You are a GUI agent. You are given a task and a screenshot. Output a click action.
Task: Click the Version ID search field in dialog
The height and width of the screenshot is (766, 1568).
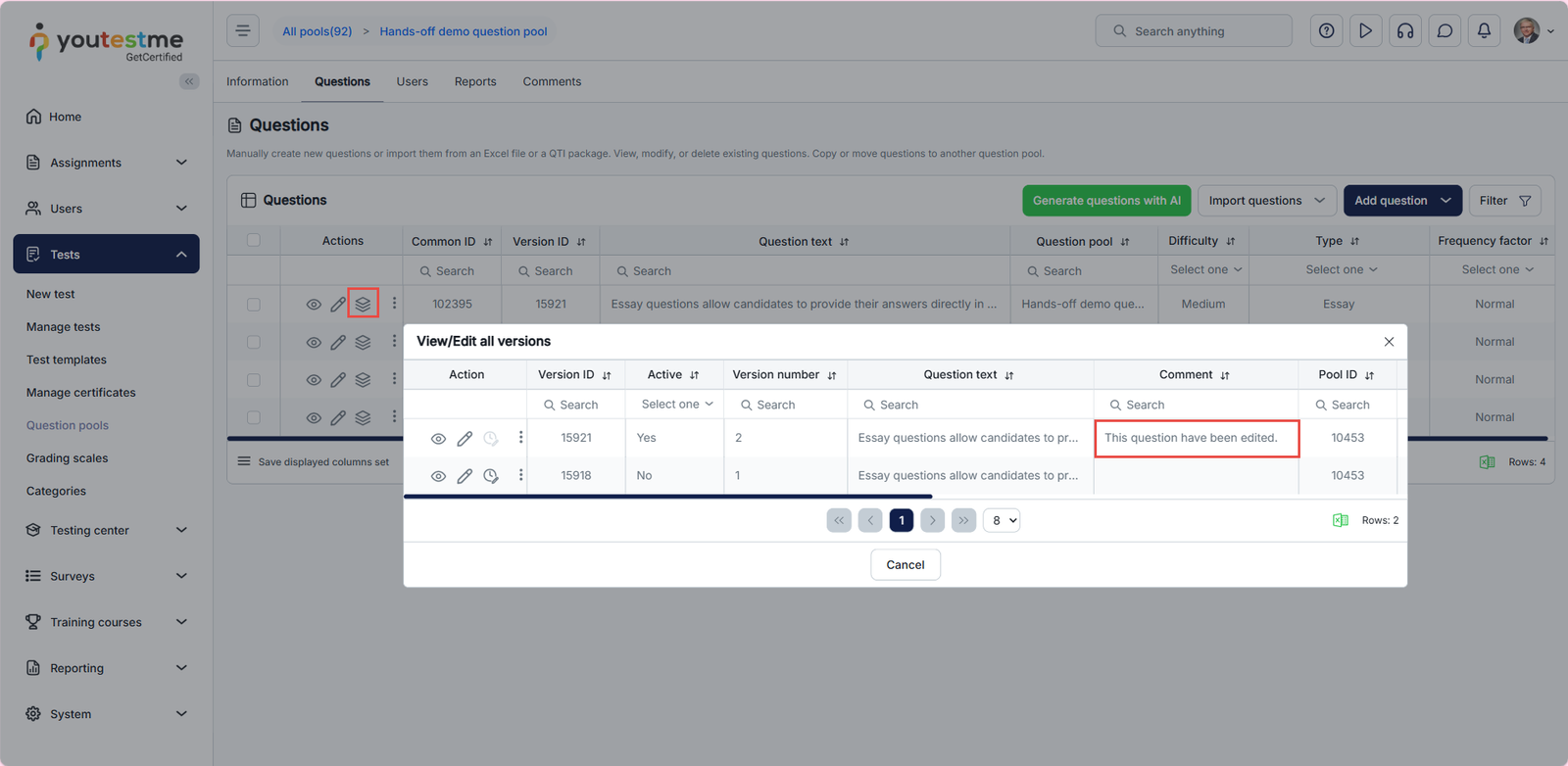tap(578, 405)
